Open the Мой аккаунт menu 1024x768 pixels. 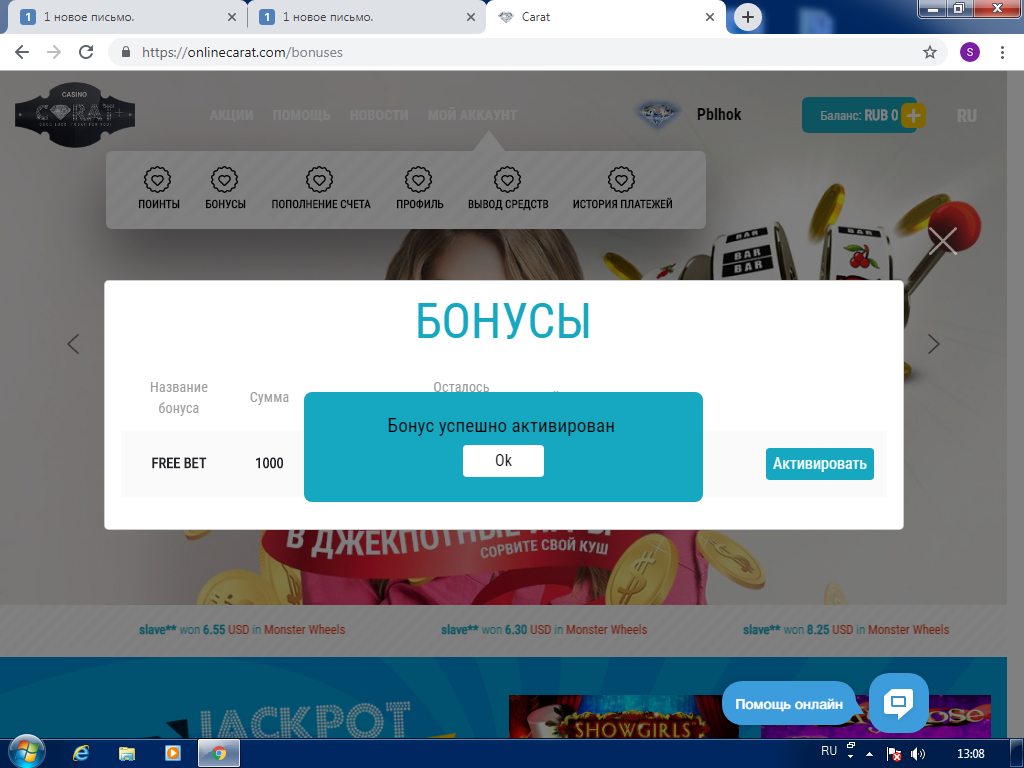[472, 116]
